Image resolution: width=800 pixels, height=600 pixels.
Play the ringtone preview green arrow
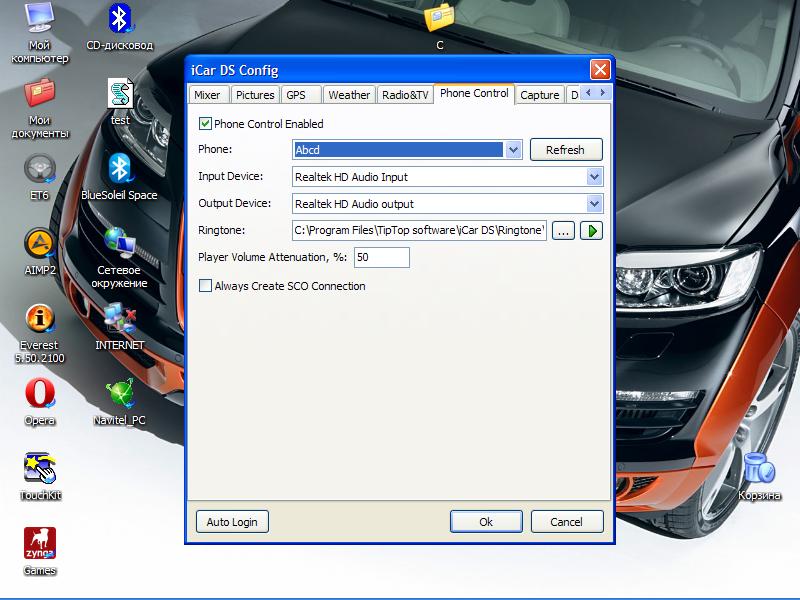[x=592, y=231]
